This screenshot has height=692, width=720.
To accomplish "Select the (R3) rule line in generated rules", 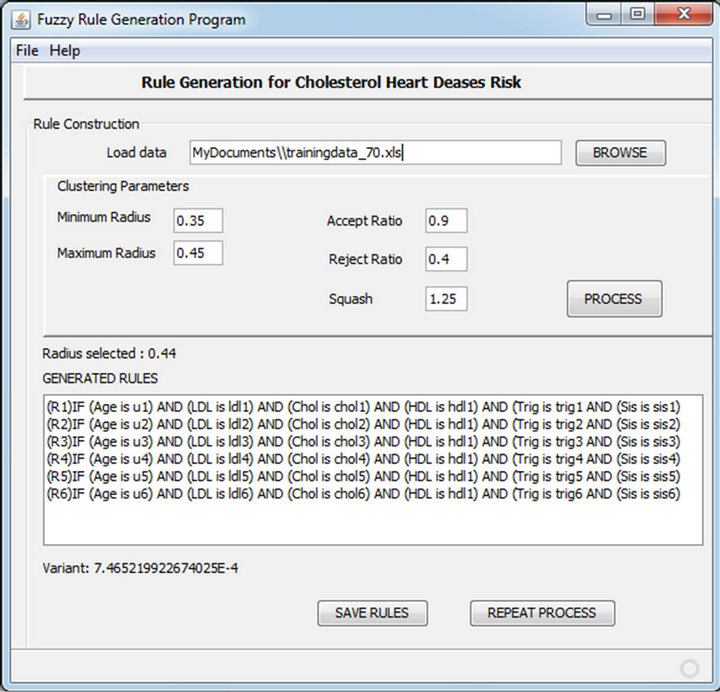I will (x=363, y=442).
